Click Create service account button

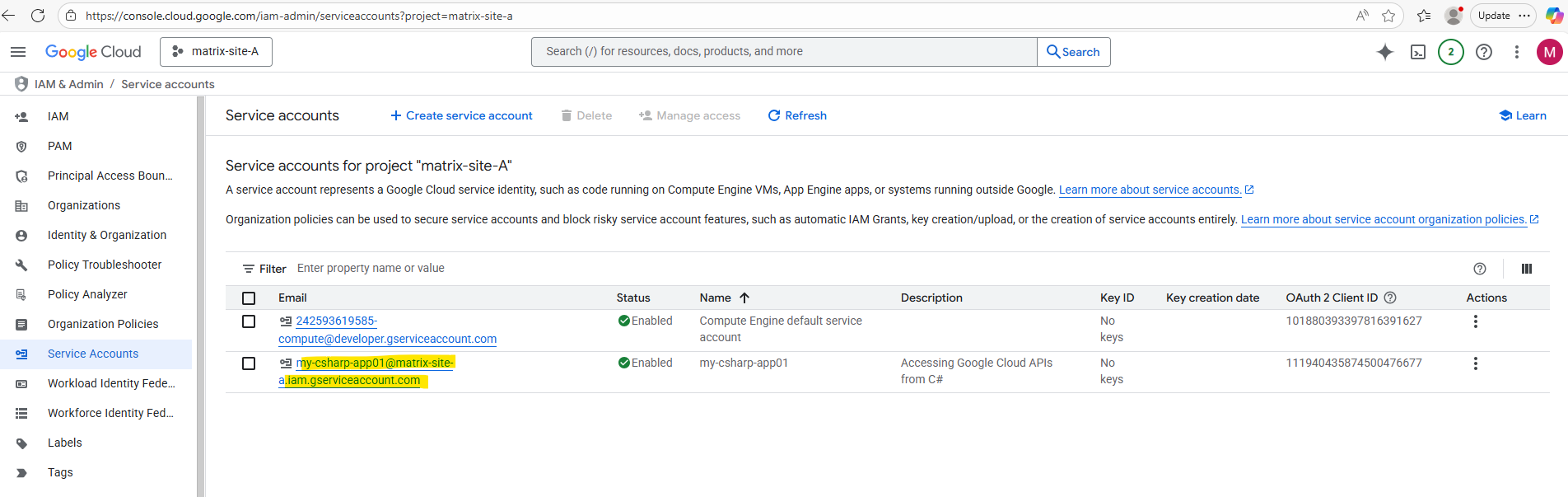461,115
